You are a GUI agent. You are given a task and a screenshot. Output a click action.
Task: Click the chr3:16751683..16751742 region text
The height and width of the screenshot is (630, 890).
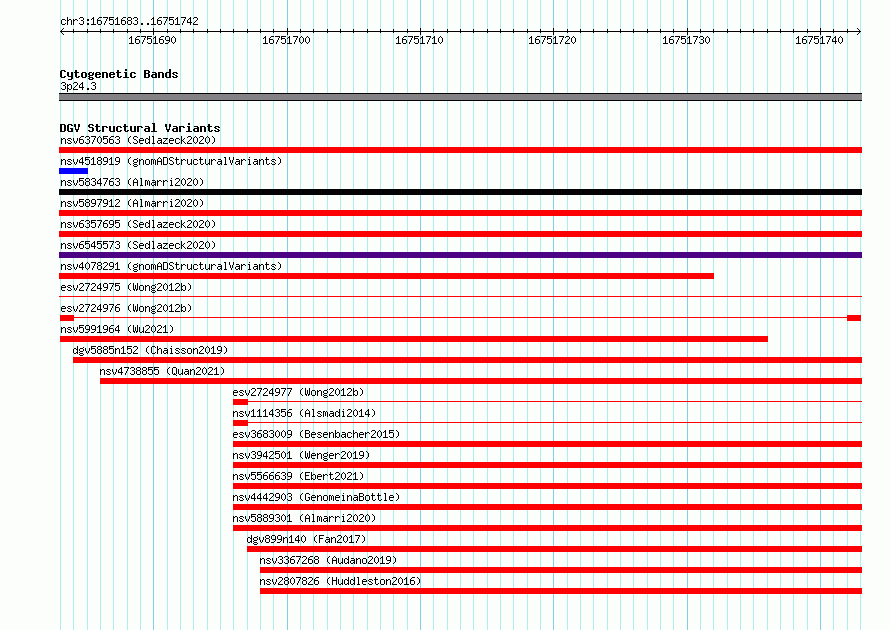click(x=129, y=21)
